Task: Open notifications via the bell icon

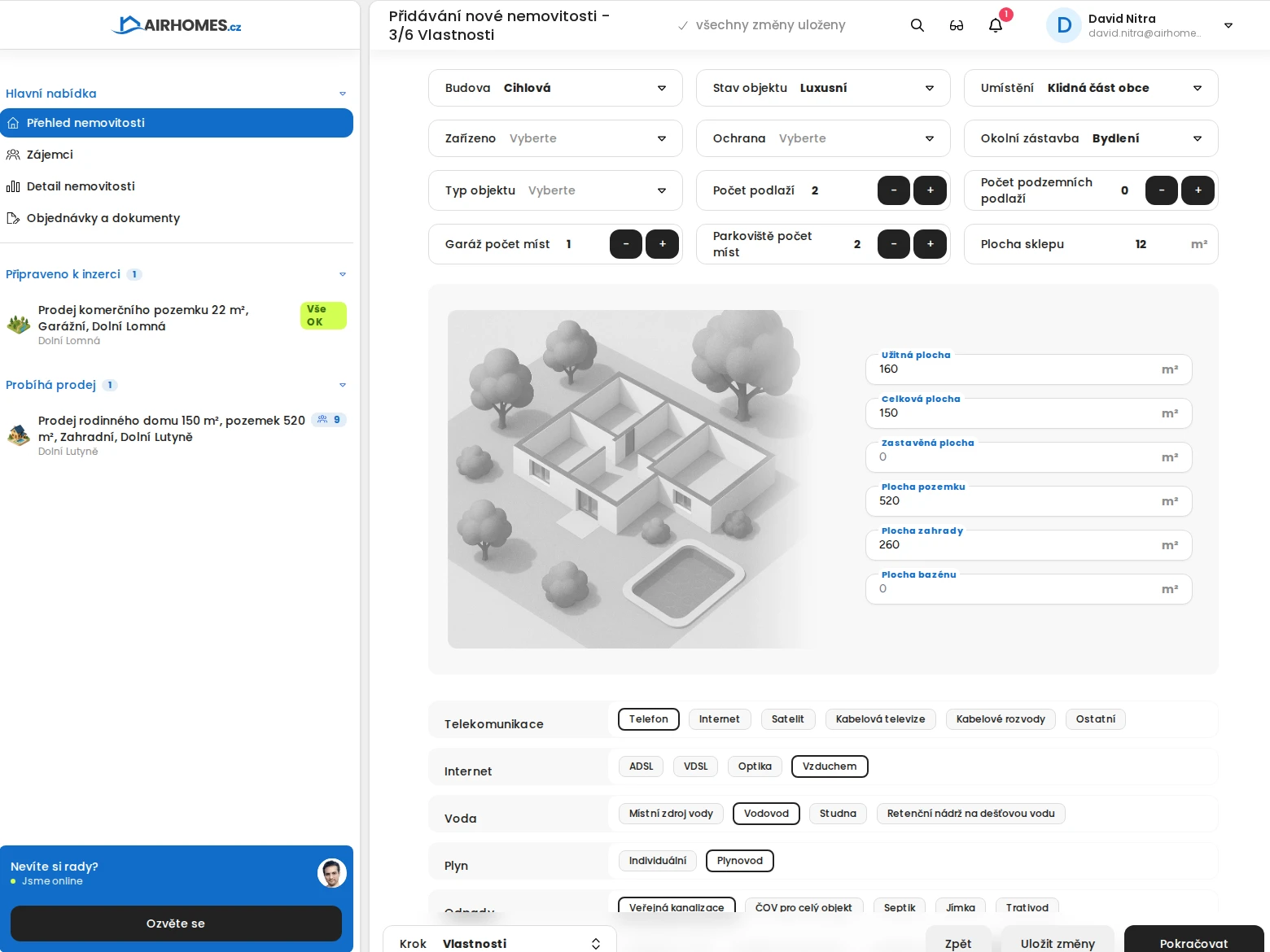Action: click(x=995, y=25)
